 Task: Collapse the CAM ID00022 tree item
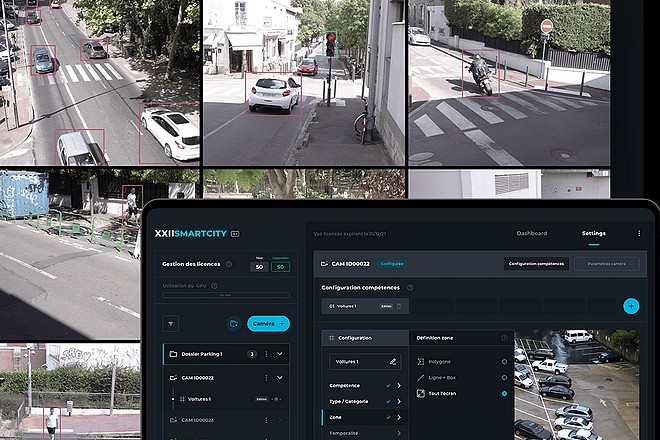point(280,378)
